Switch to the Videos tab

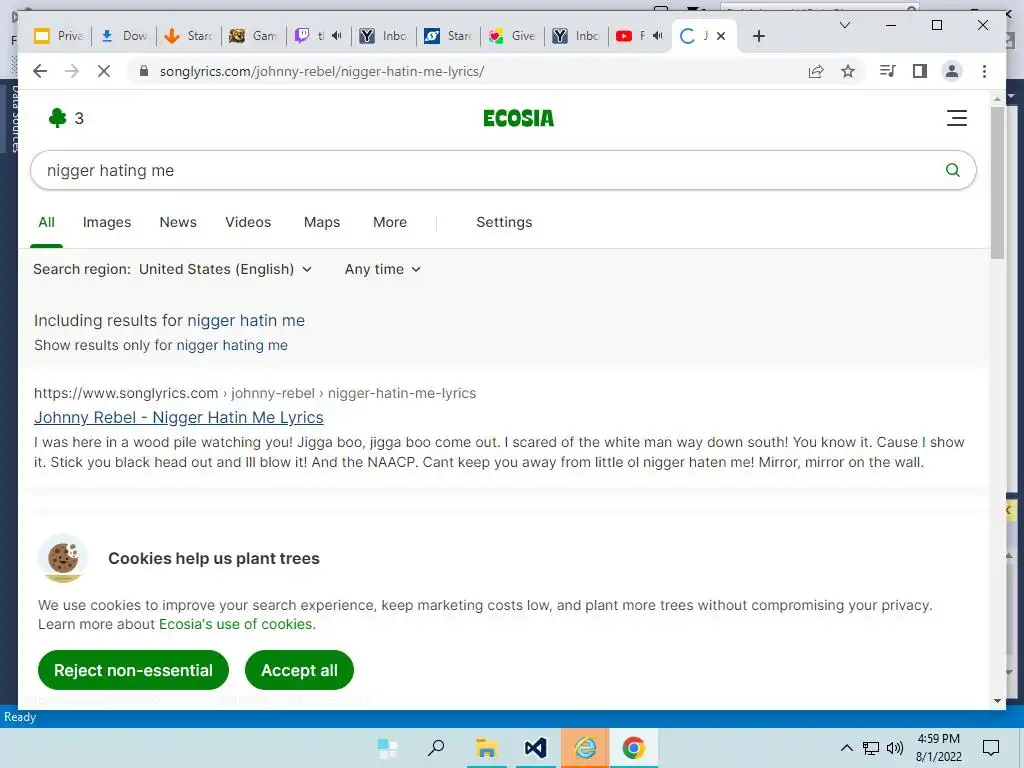(248, 222)
